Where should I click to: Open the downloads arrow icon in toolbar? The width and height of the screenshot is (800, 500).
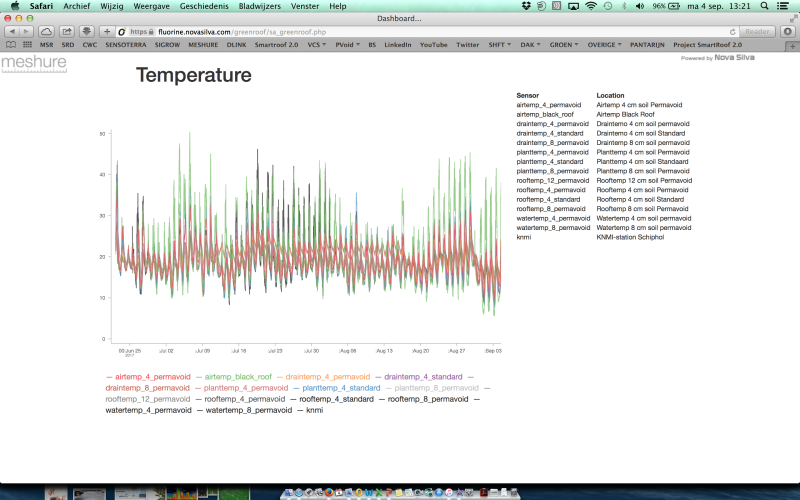coord(87,32)
